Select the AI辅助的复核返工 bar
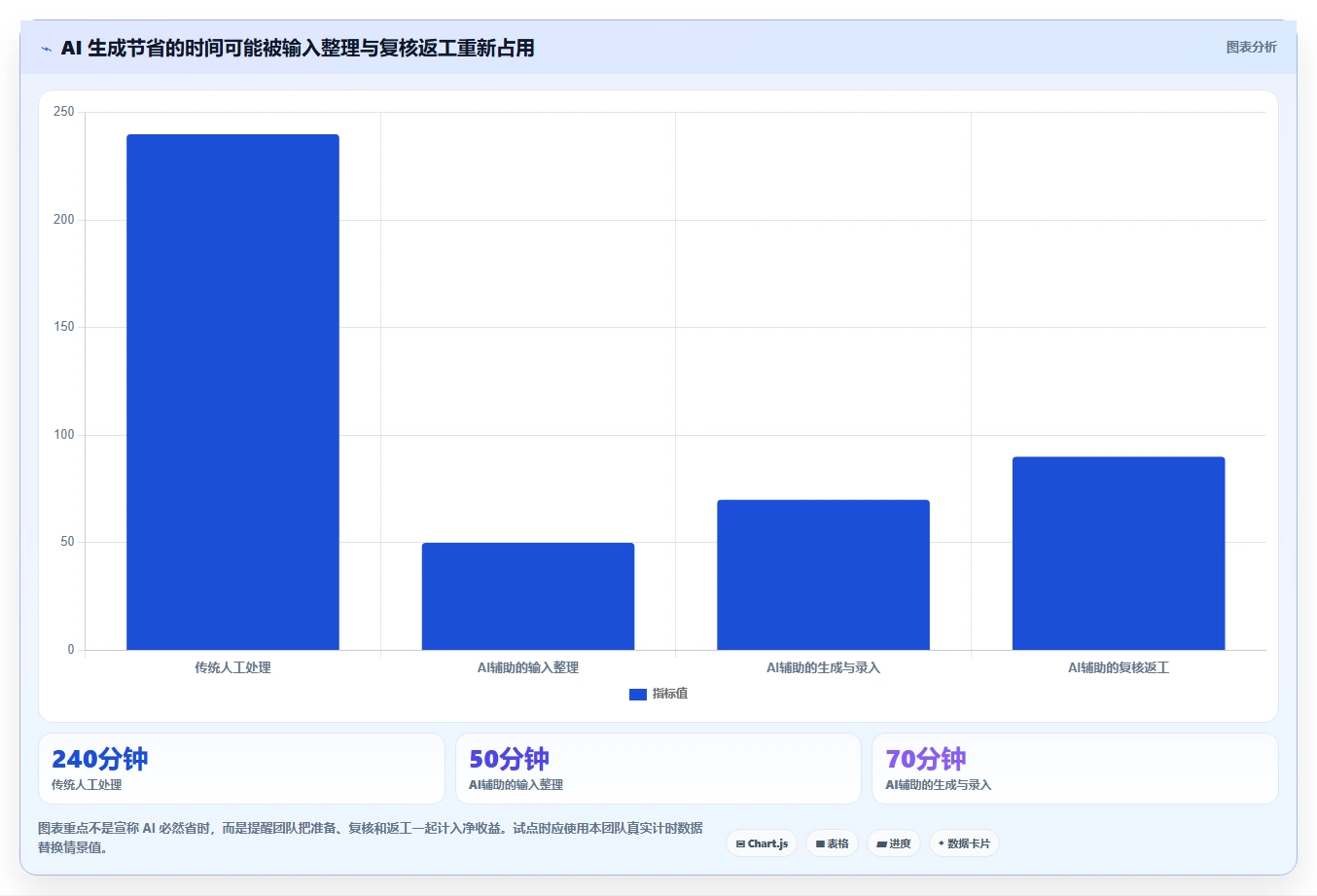This screenshot has width=1317, height=896. (1119, 554)
